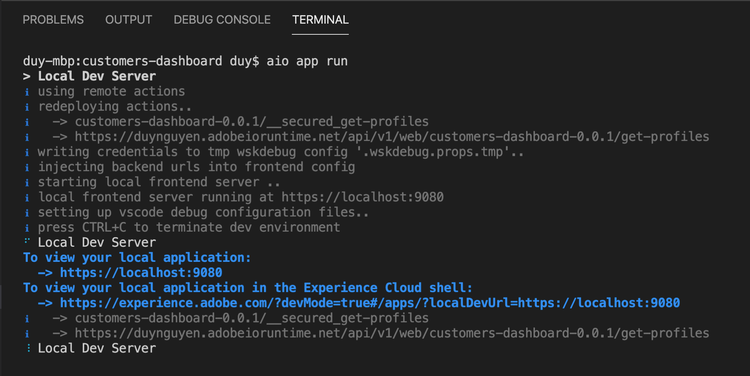Click the info icon before 'writing credentials to tmp'
Screen dimensions: 750x376
(x=27, y=152)
